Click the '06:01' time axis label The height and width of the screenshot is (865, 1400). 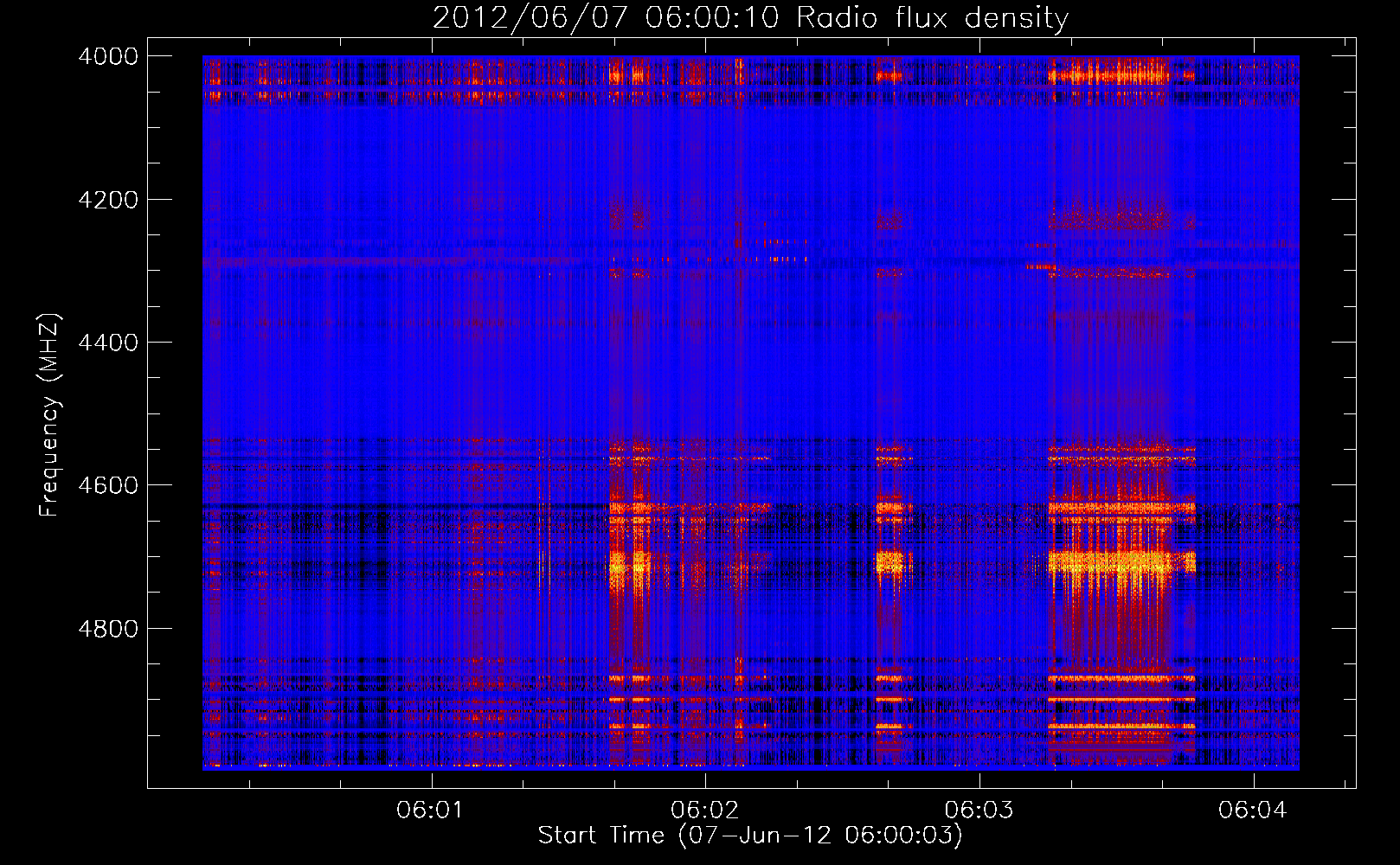(430, 810)
